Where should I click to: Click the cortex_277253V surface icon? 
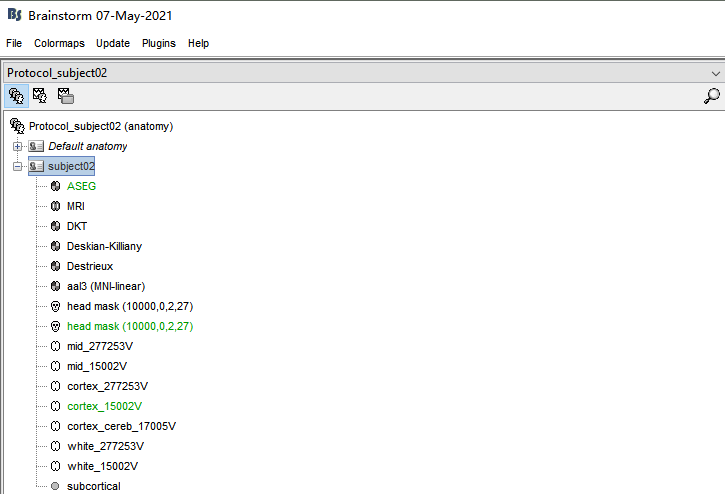pos(55,386)
